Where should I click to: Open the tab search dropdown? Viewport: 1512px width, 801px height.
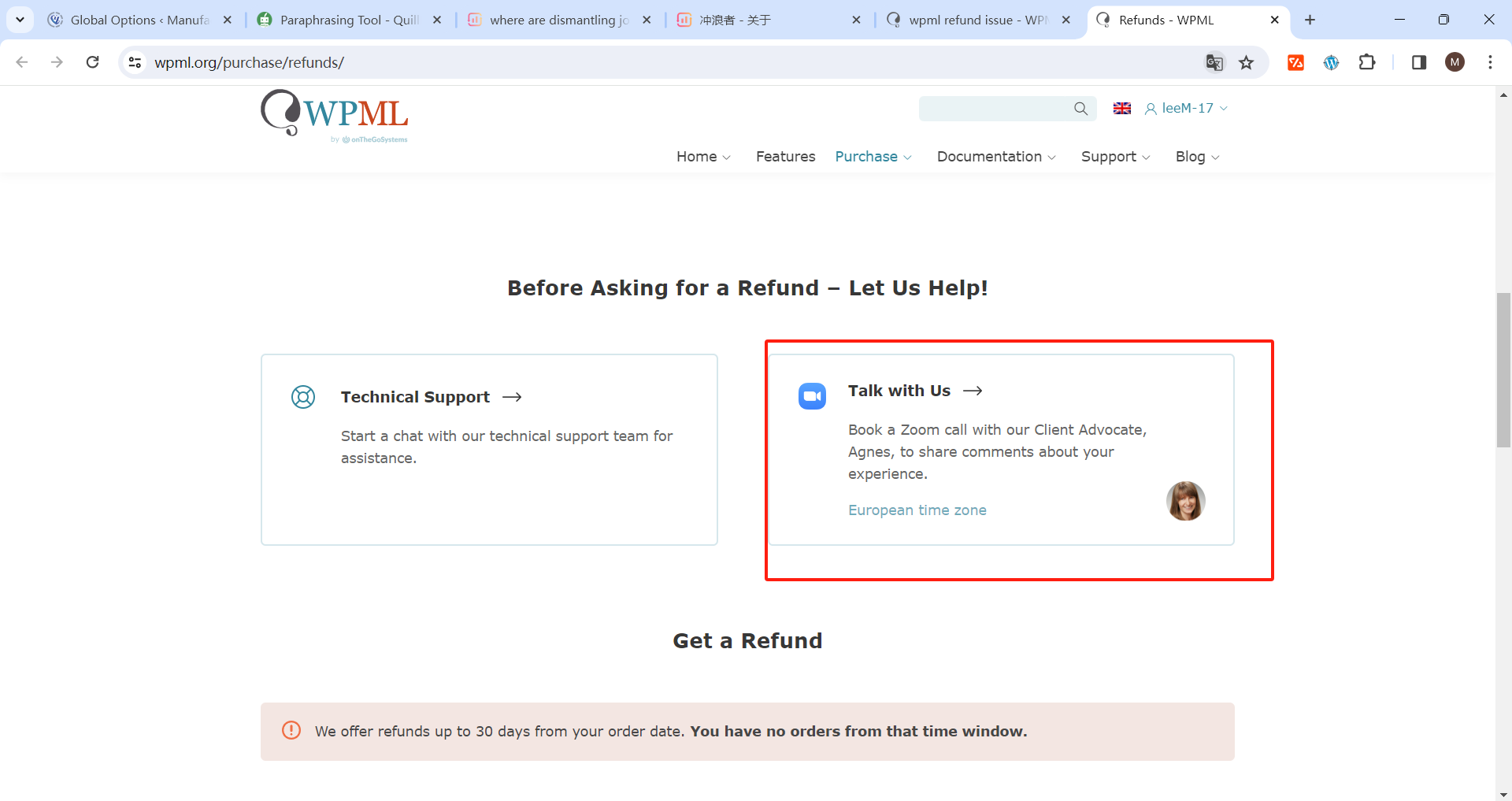[20, 20]
